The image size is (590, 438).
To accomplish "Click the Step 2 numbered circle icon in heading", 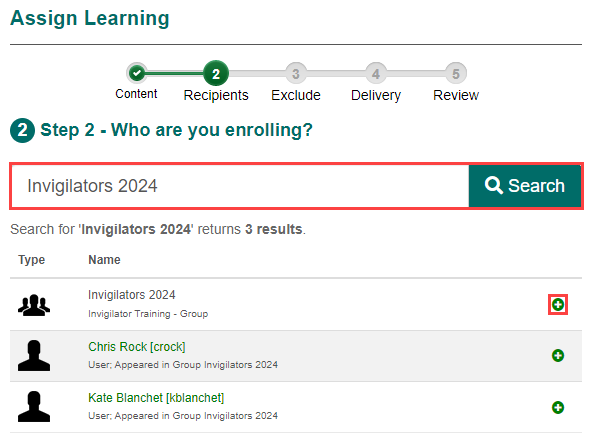I will pyautogui.click(x=23, y=130).
